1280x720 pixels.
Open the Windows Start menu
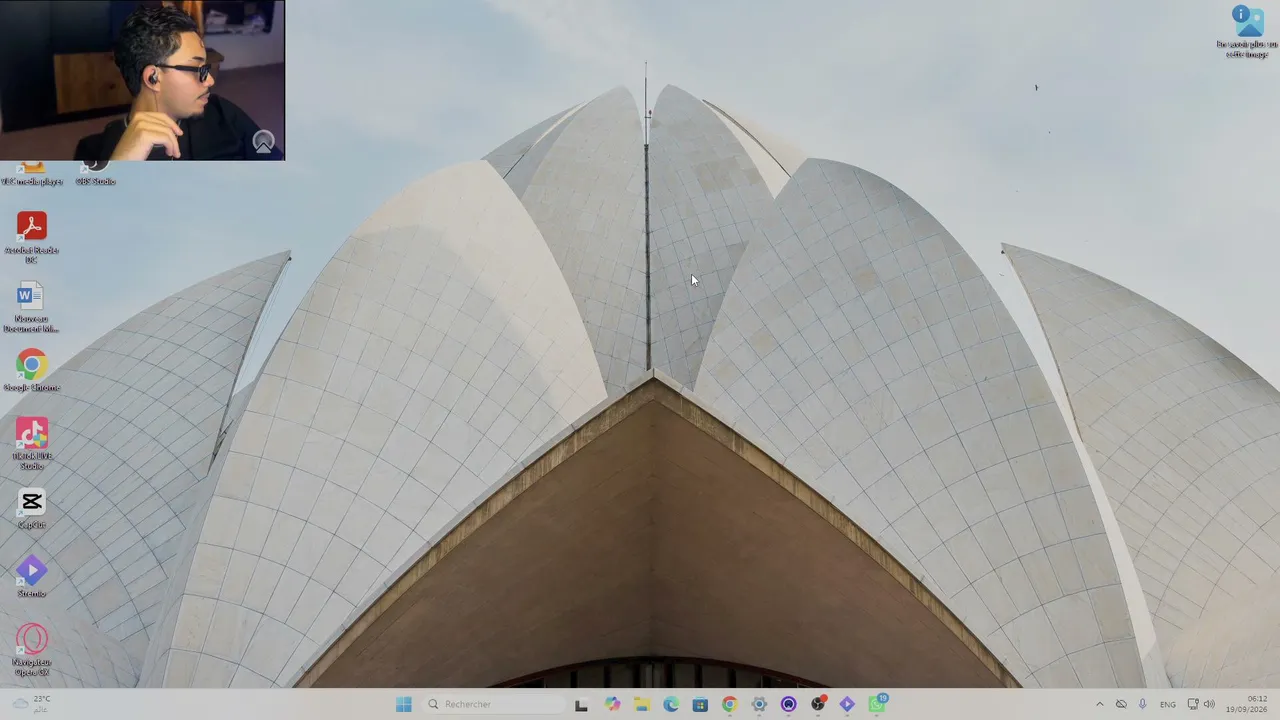pyautogui.click(x=403, y=704)
